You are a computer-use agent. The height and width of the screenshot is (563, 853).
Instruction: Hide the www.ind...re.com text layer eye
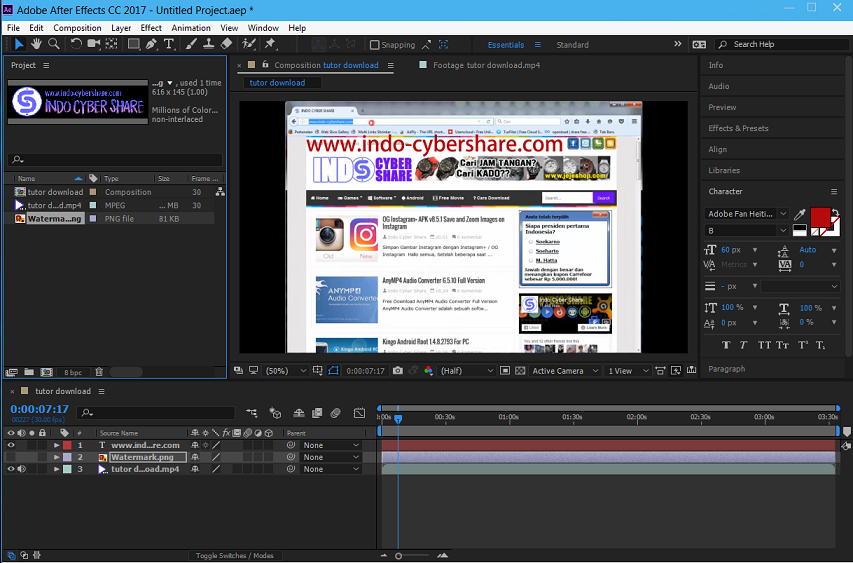[10, 445]
